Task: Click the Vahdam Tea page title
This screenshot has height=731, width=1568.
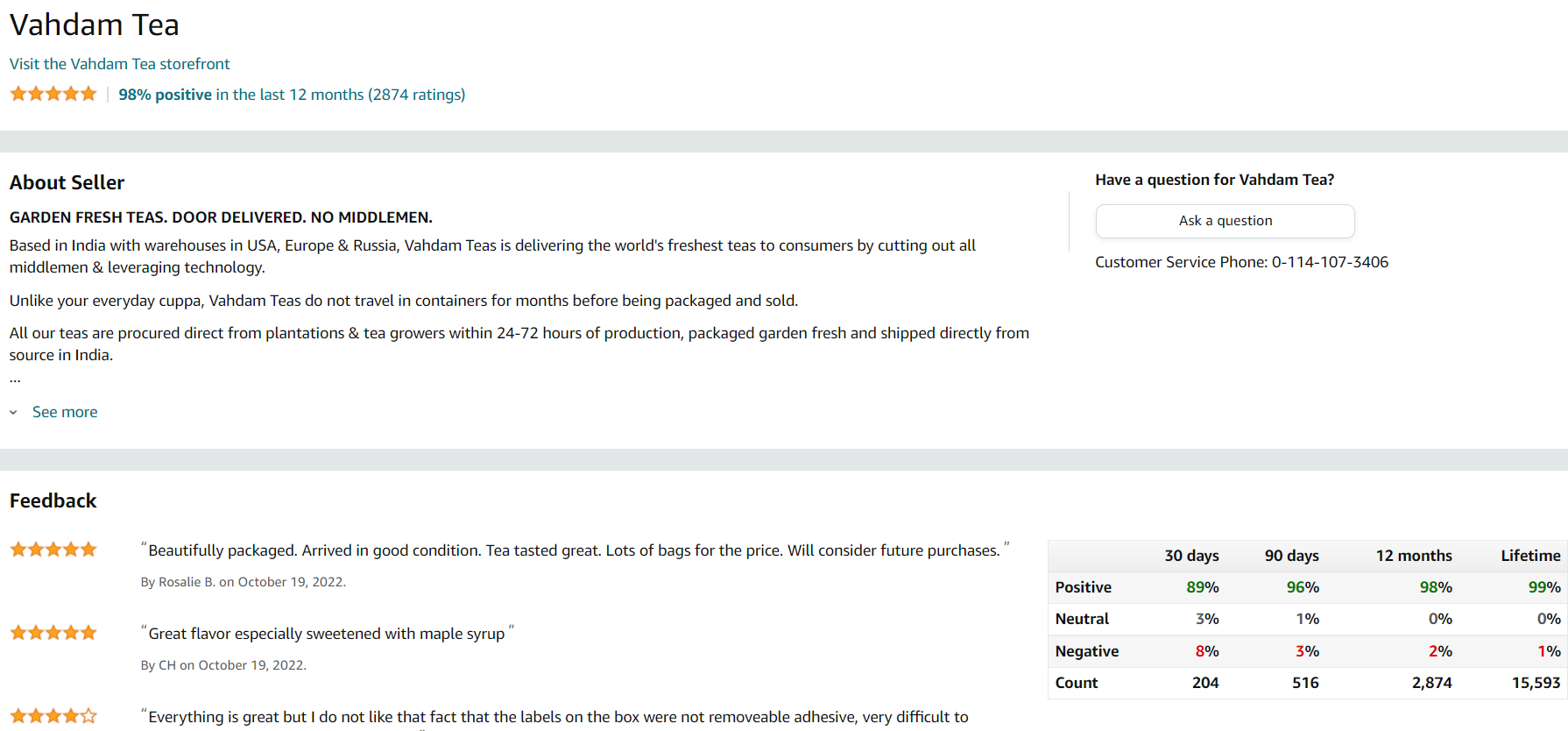Action: coord(95,25)
